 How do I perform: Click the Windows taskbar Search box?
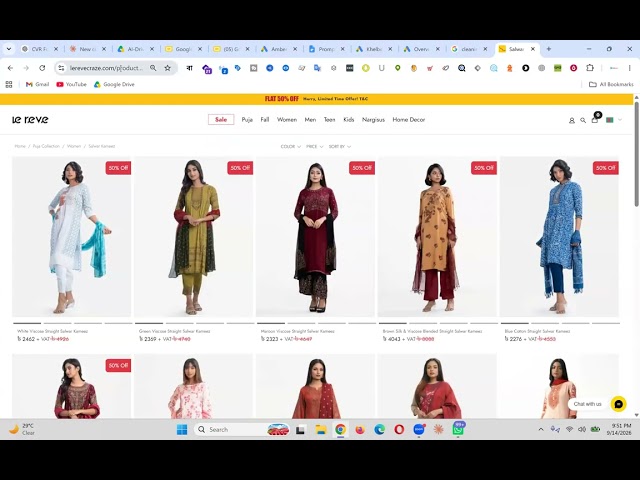point(242,429)
